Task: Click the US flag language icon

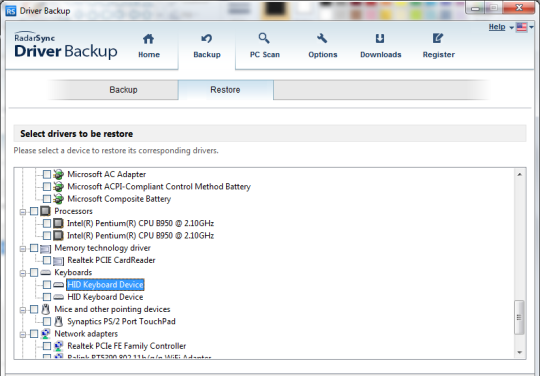Action: pos(521,27)
